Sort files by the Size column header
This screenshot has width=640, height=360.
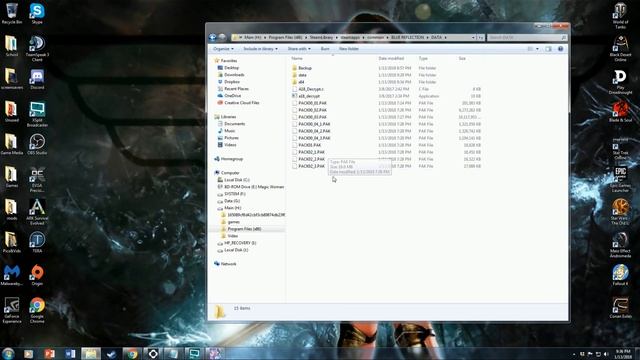(462, 58)
